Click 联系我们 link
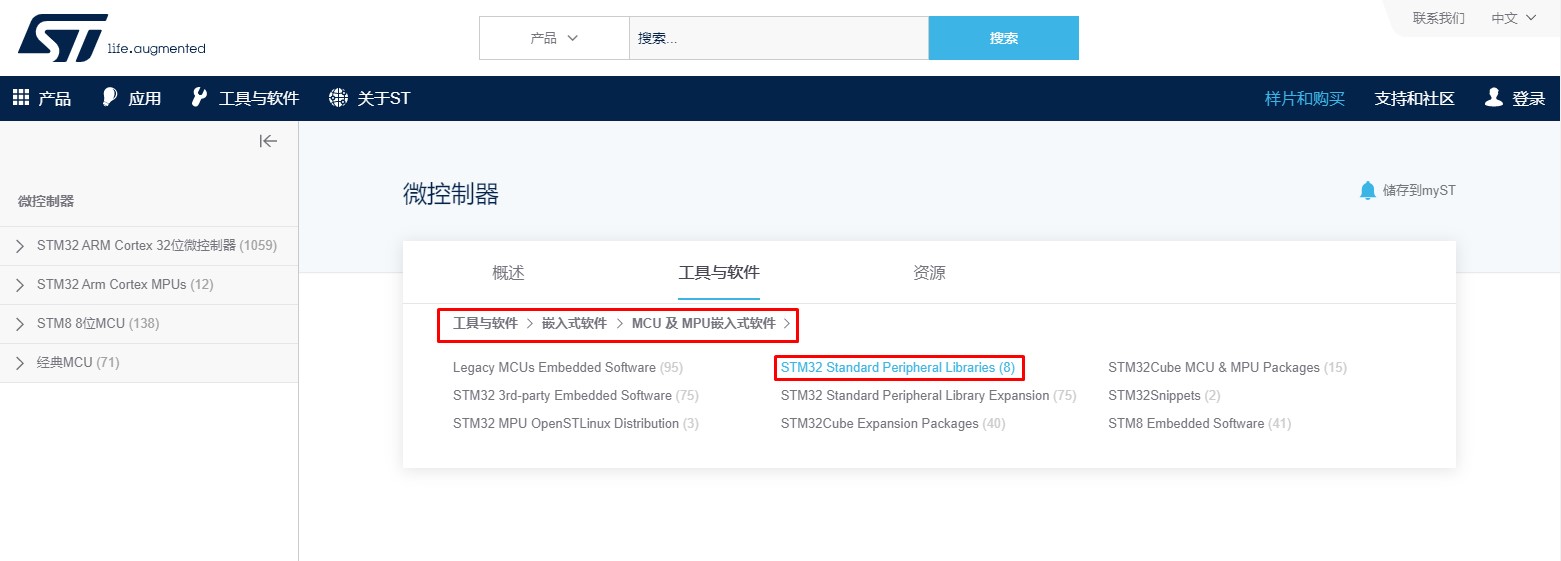The width and height of the screenshot is (1561, 561). (x=1439, y=18)
